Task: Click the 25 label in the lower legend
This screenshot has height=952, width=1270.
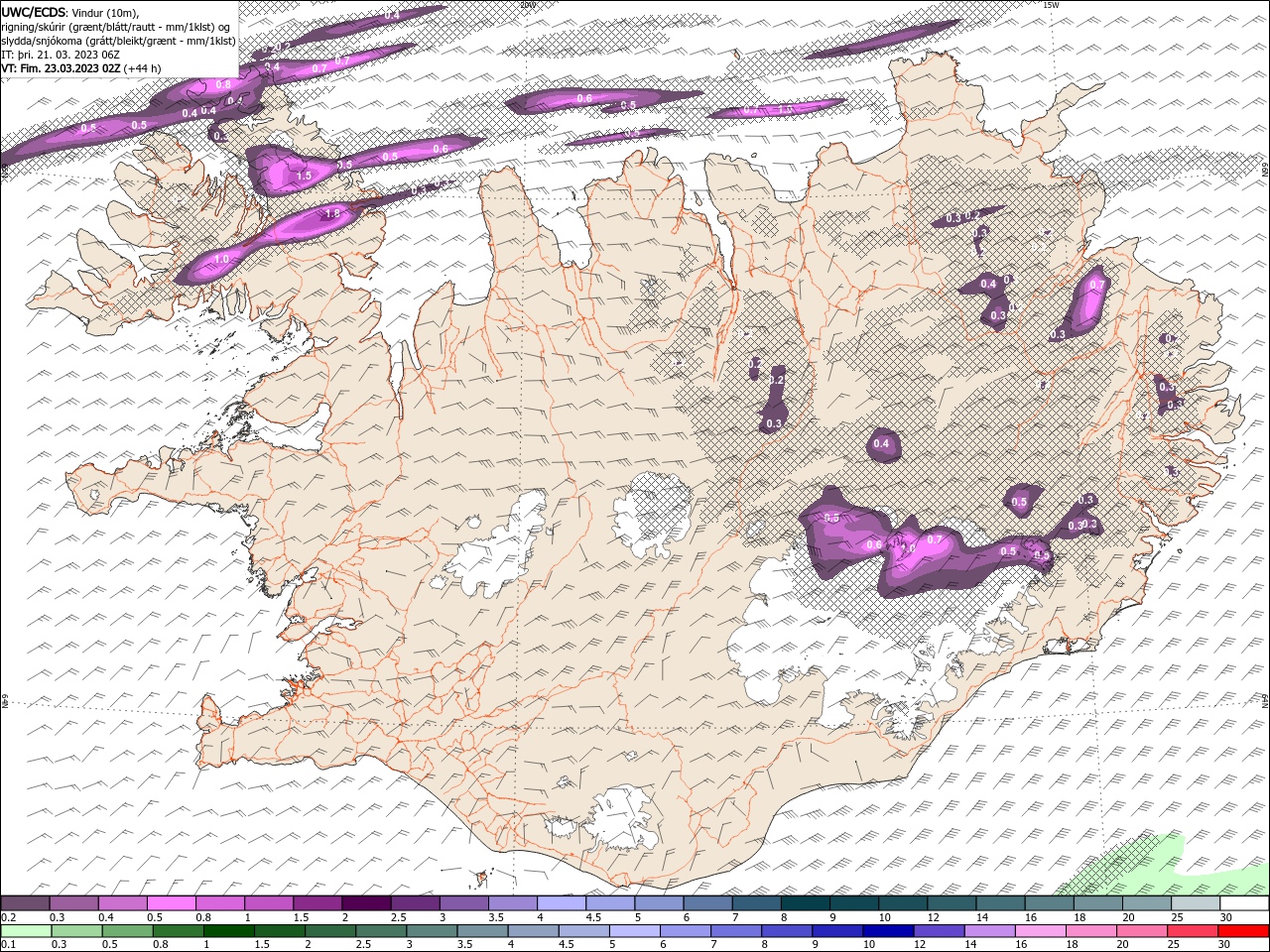Action: point(1174,945)
